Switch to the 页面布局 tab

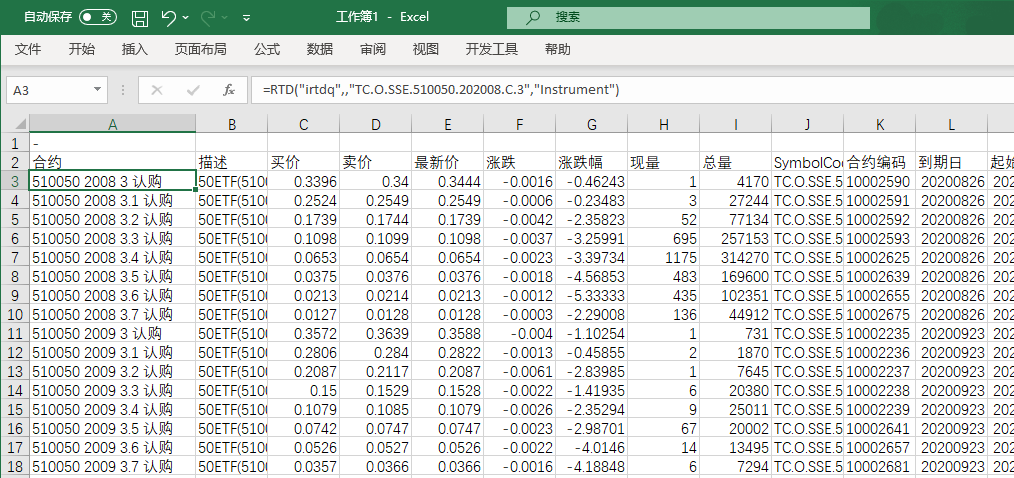click(200, 49)
